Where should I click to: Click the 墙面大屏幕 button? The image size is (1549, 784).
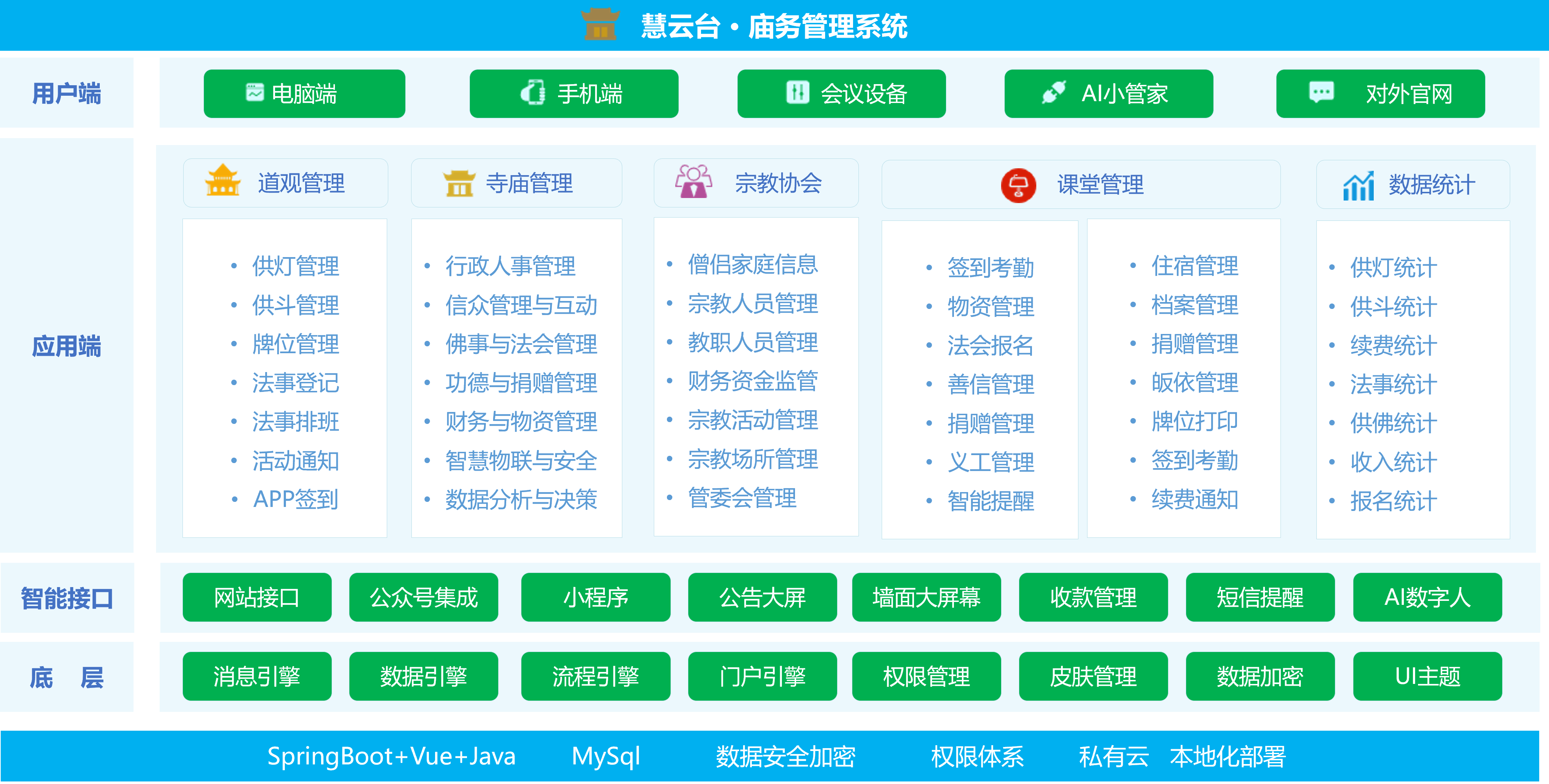pos(926,597)
